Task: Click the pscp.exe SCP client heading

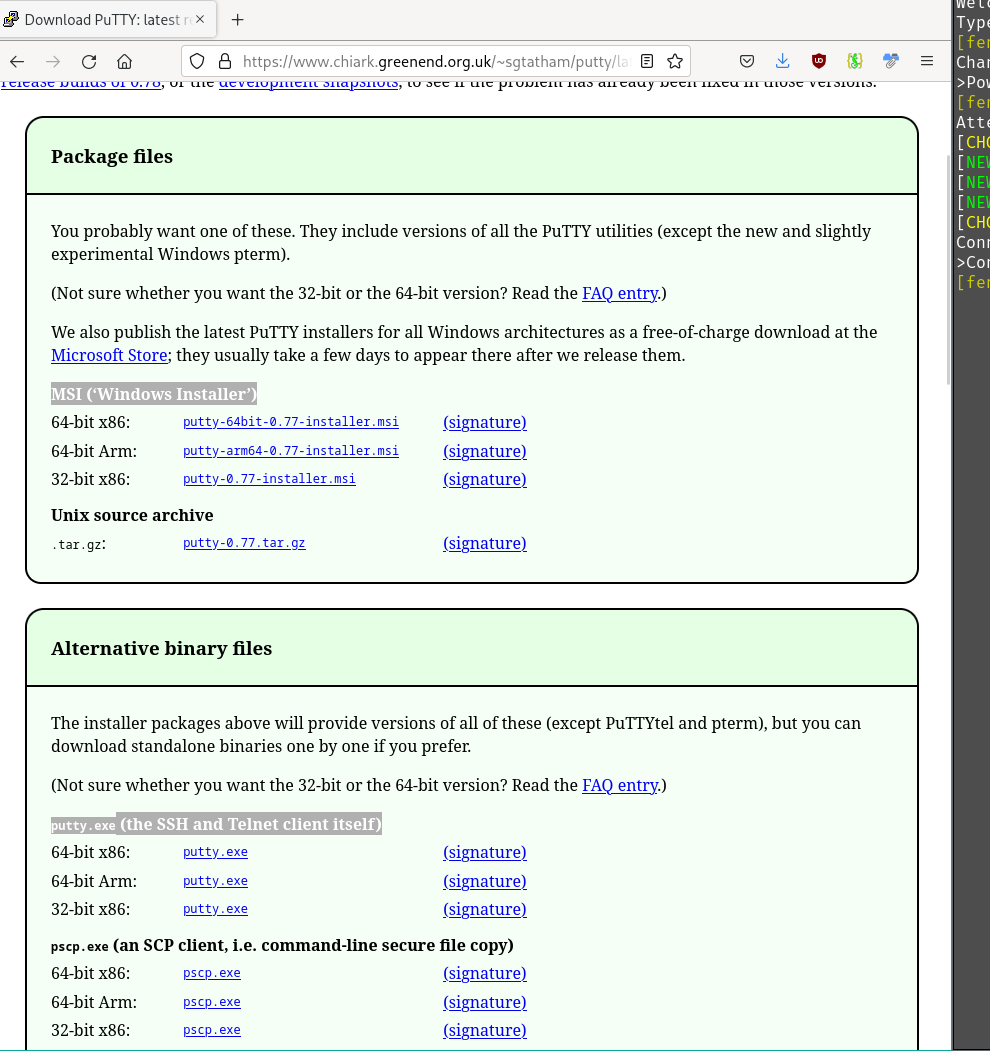Action: [x=282, y=945]
